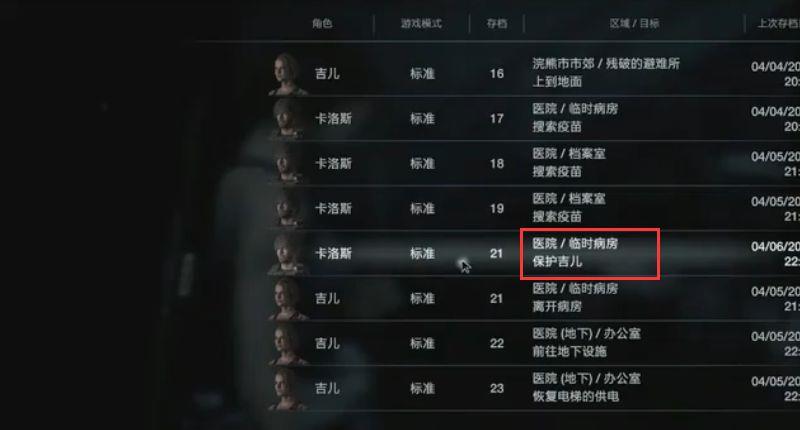Viewport: 800px width, 430px height.
Task: Load the 上到地面 save entry
Action: pos(533,74)
